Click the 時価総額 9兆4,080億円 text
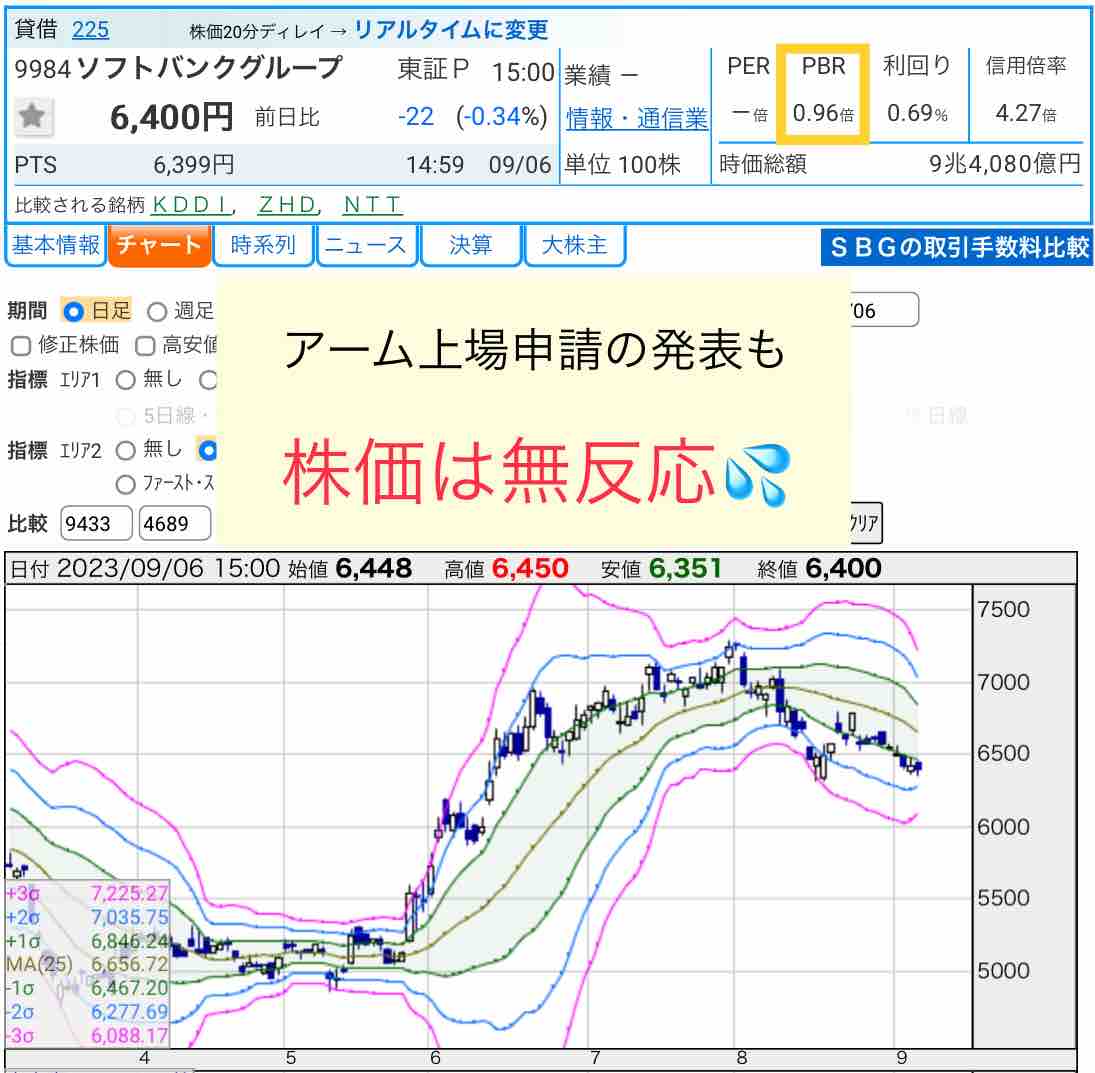Screen dimensions: 1095x1073 click(900, 164)
